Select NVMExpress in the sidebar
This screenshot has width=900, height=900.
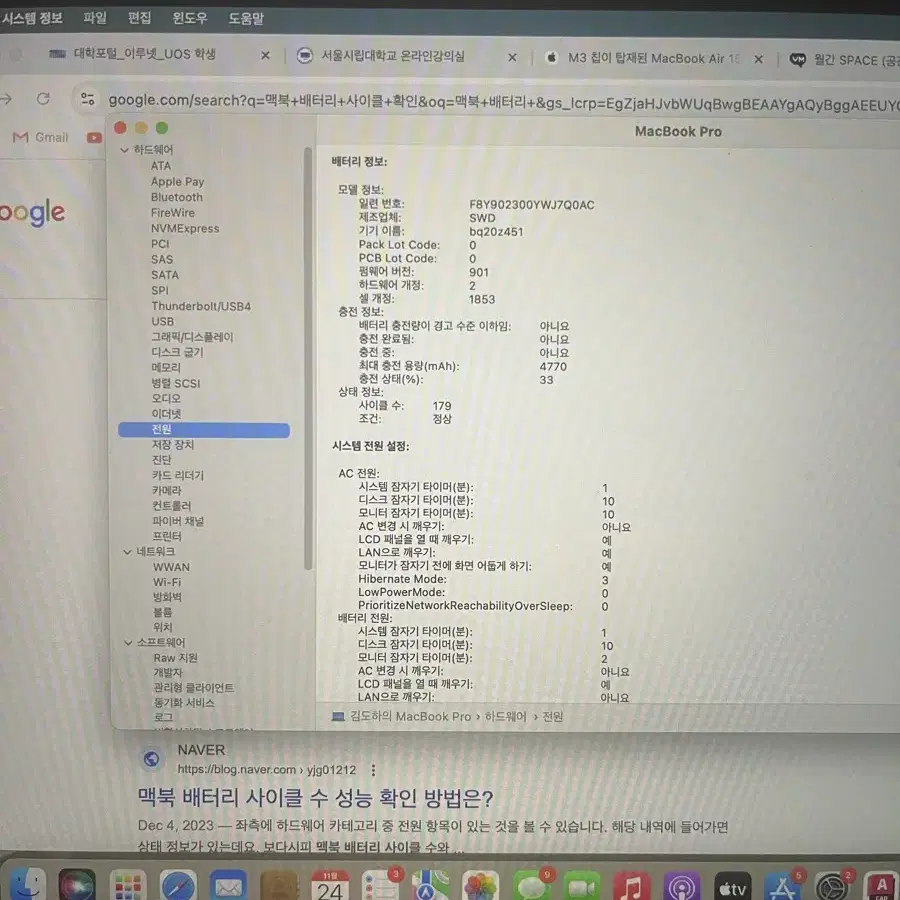tap(185, 228)
